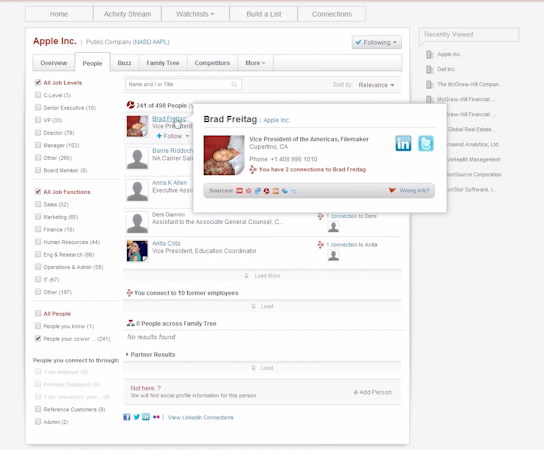Screen dimensions: 544x450
Task: Open Anita Cota's profile photo
Action: (x=137, y=251)
